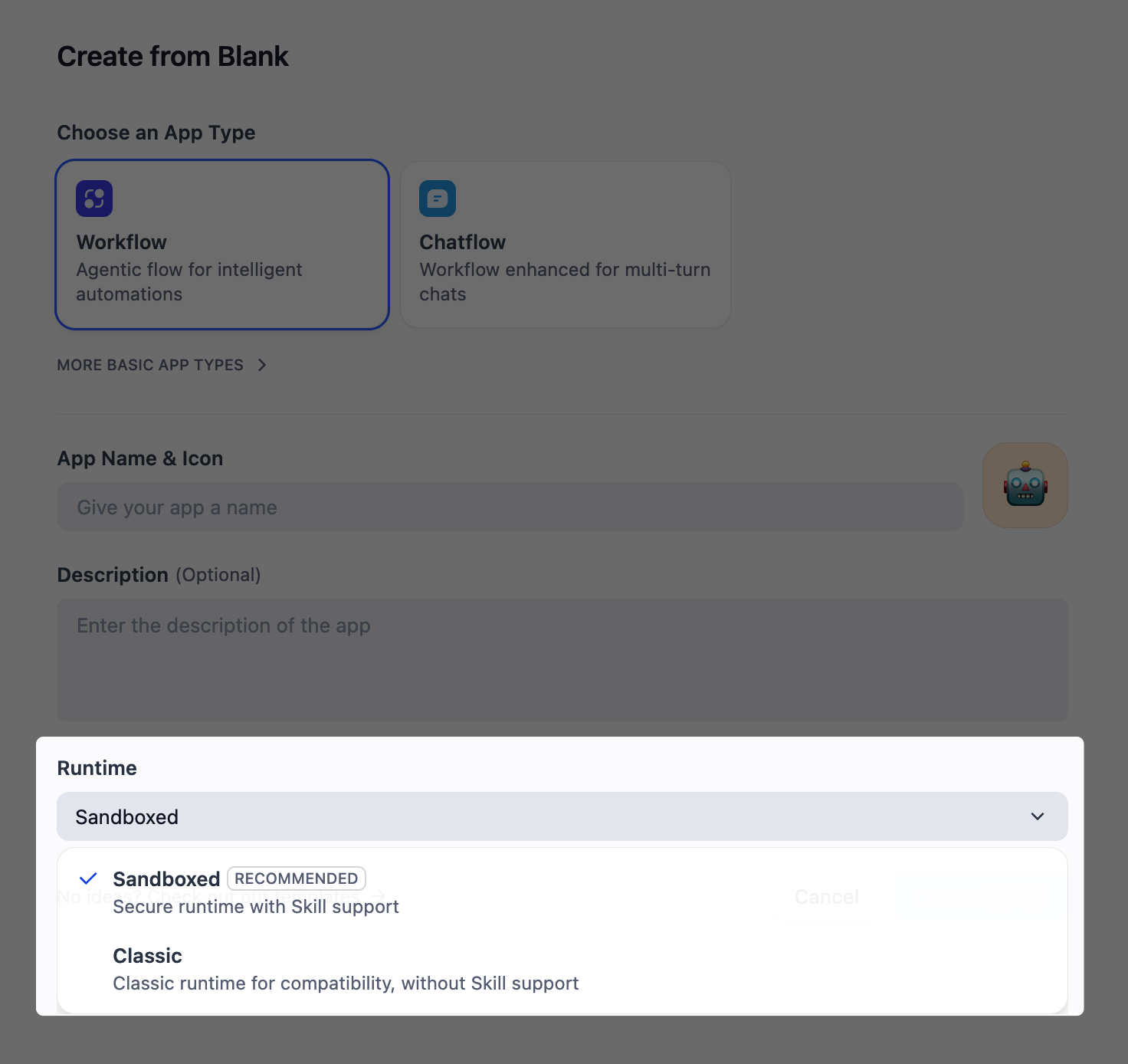Click the Chatflow app type icon
Viewport: 1128px width, 1064px height.
[x=438, y=198]
